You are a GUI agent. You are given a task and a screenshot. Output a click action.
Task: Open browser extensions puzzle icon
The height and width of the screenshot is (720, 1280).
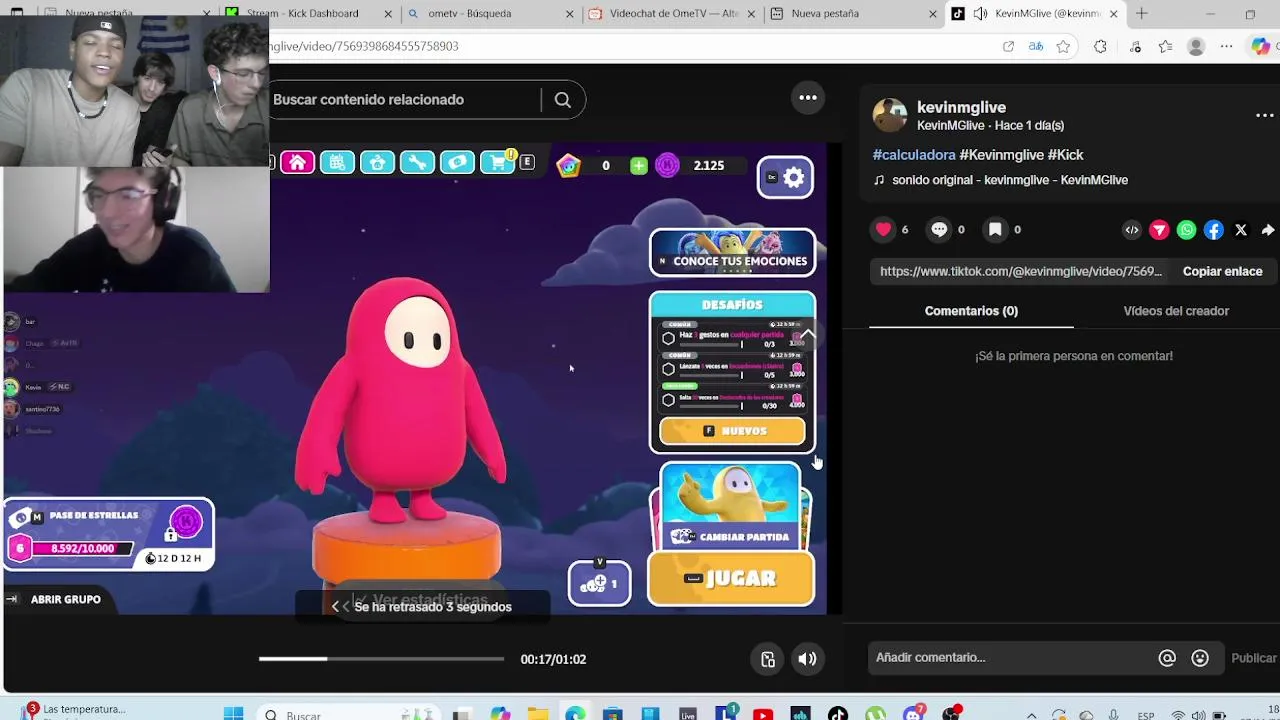pos(1100,46)
